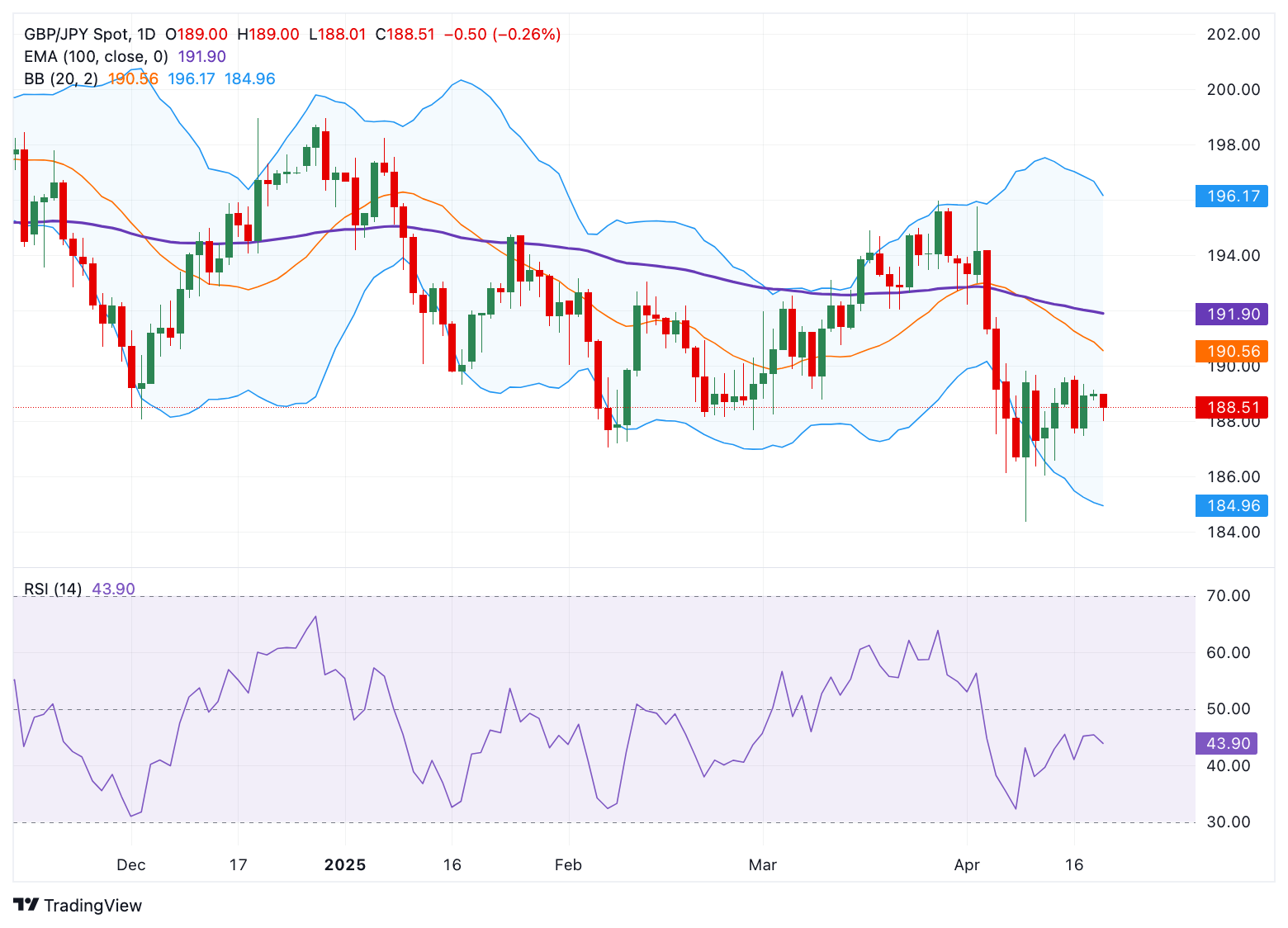Click the Mar label on the time axis
The image size is (1288, 928).
(x=763, y=865)
